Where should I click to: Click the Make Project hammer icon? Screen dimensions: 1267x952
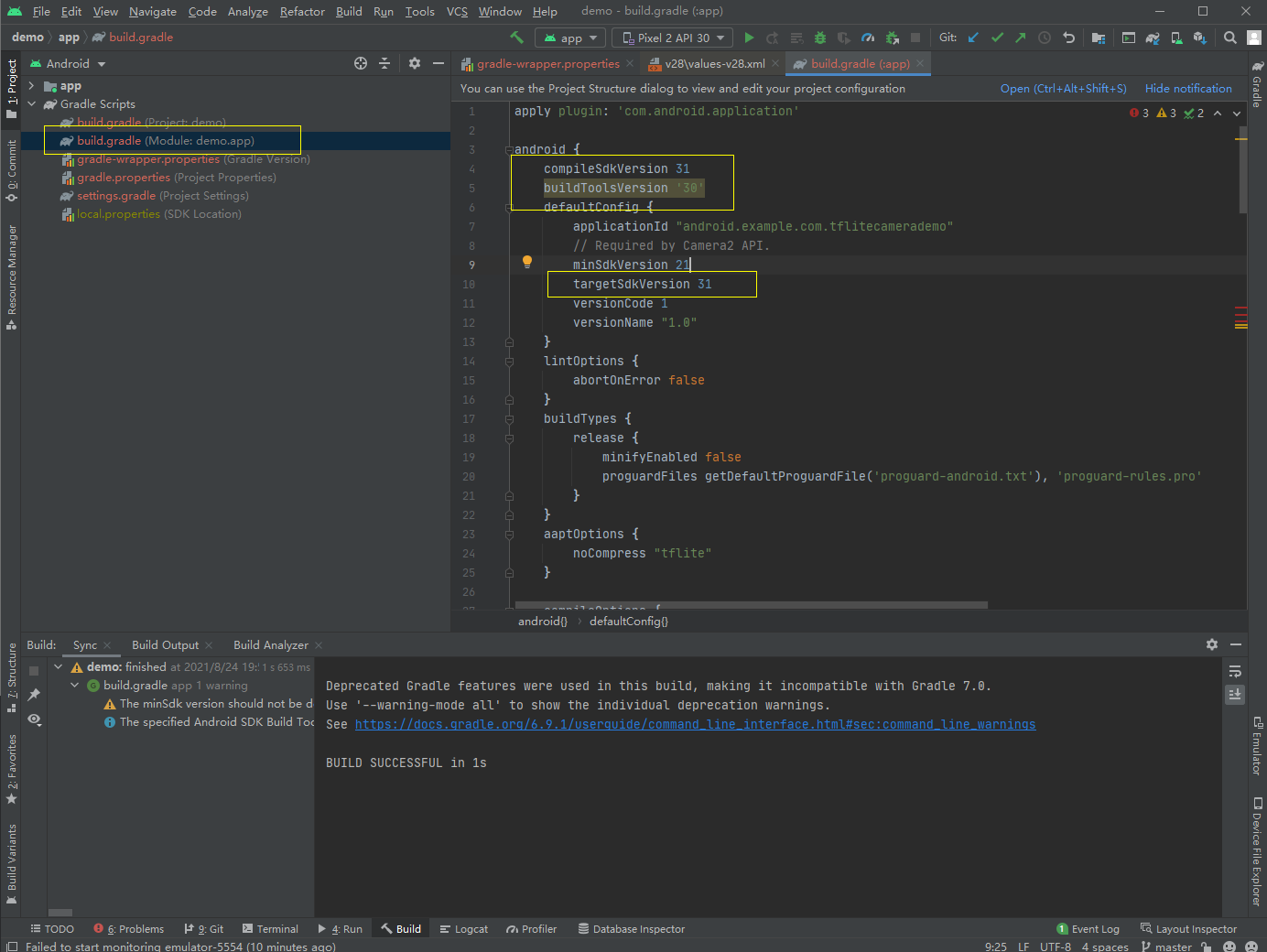coord(517,38)
